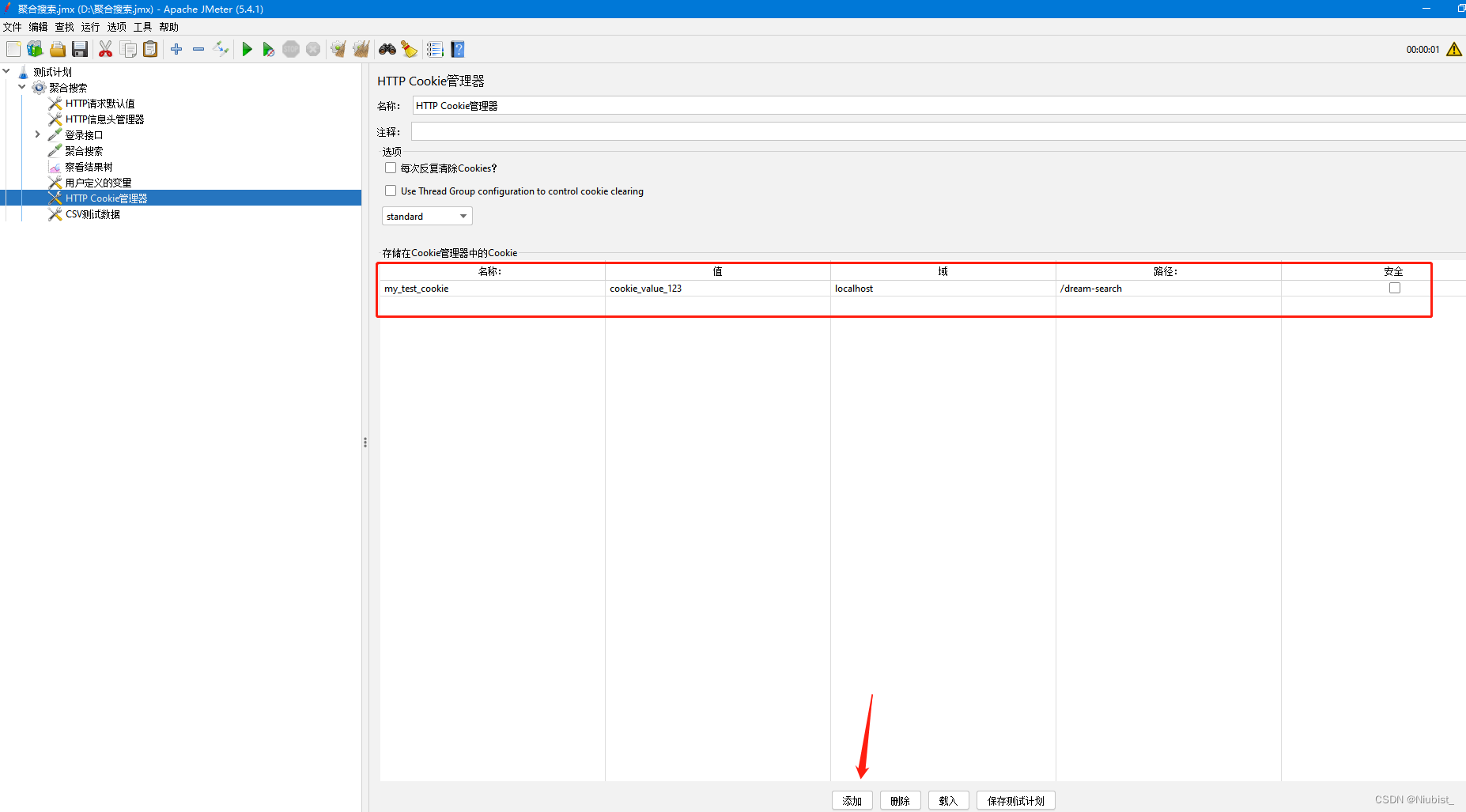Click the 名称 input field
The height and width of the screenshot is (812, 1466).
tap(939, 105)
